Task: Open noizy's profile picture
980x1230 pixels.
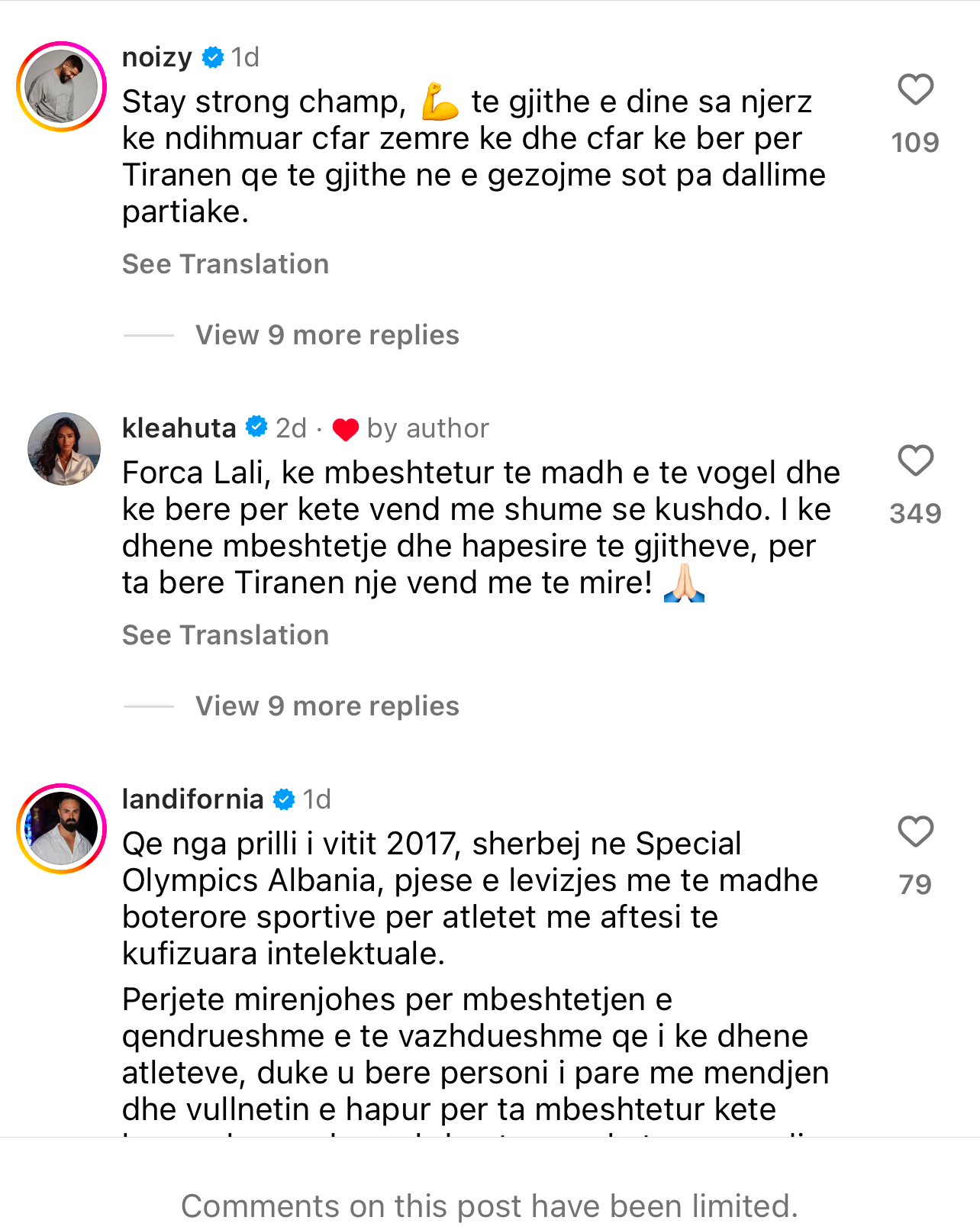Action: tap(62, 86)
